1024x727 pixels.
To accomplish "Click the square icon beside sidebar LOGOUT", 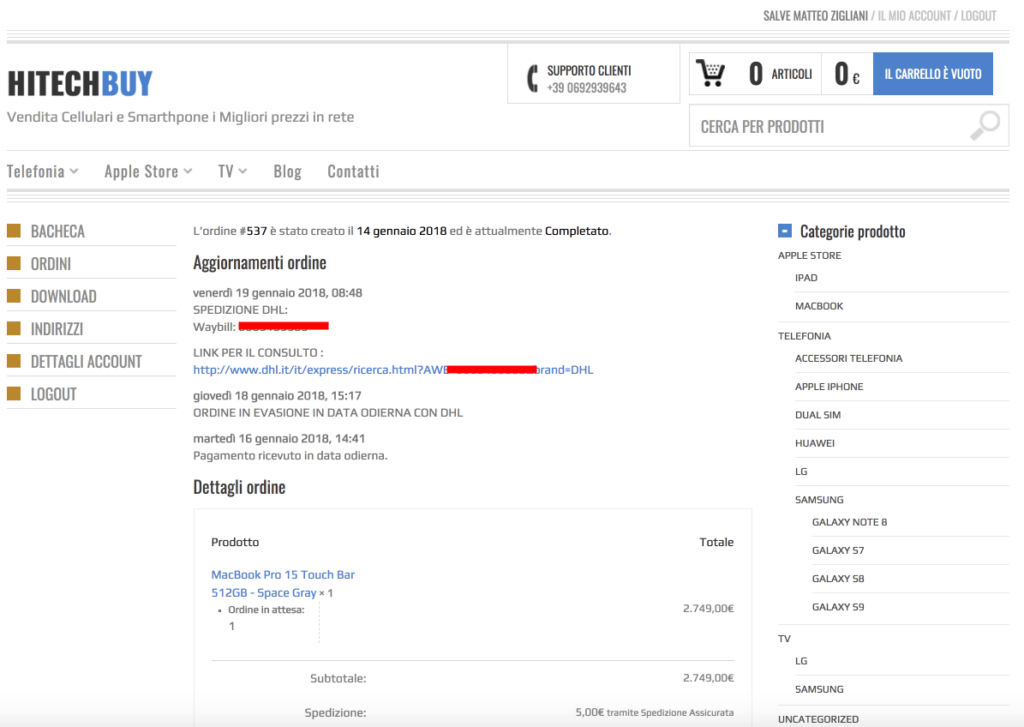I will point(14,394).
